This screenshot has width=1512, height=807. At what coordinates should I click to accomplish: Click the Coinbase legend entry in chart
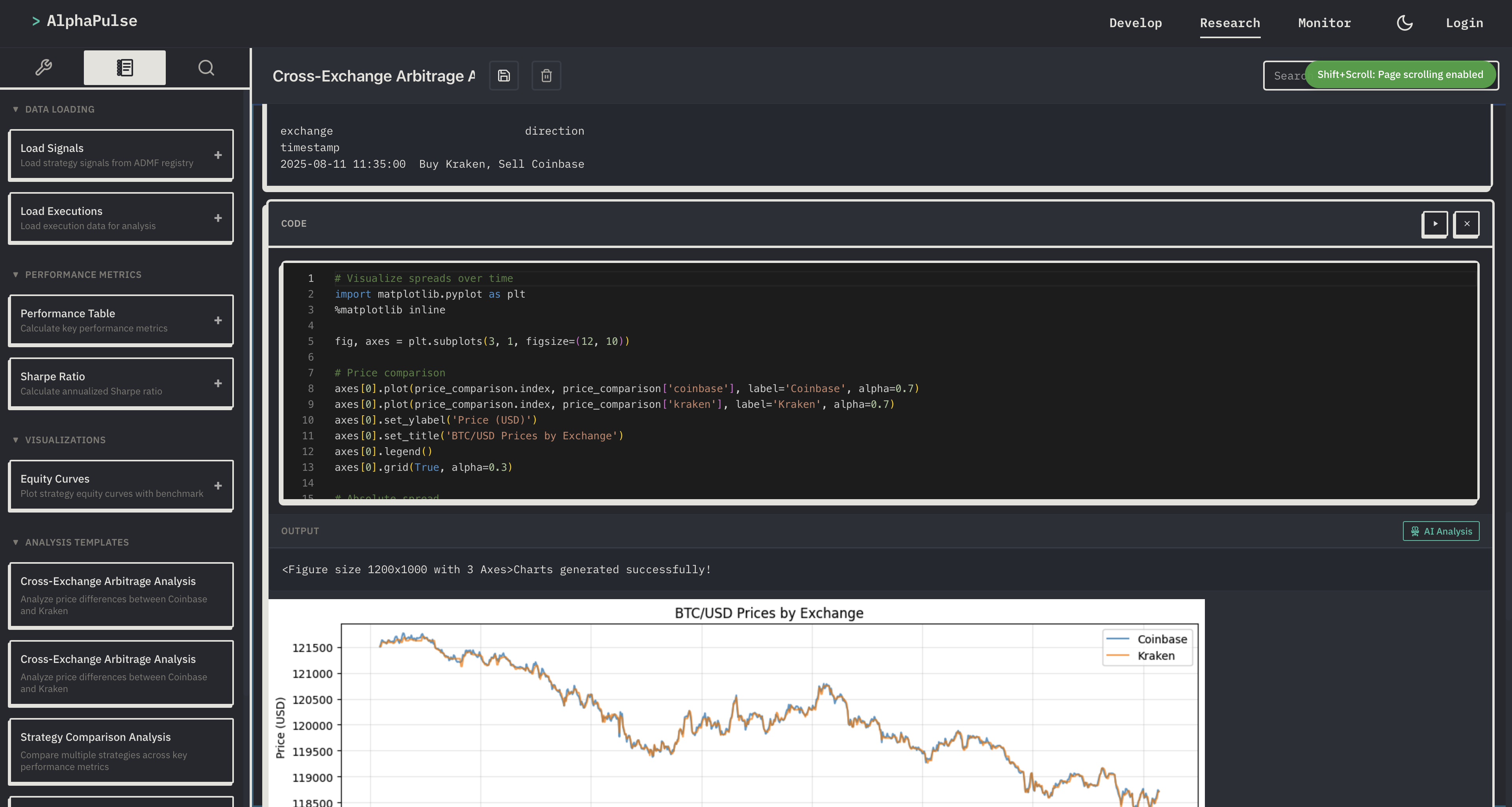pos(1146,639)
